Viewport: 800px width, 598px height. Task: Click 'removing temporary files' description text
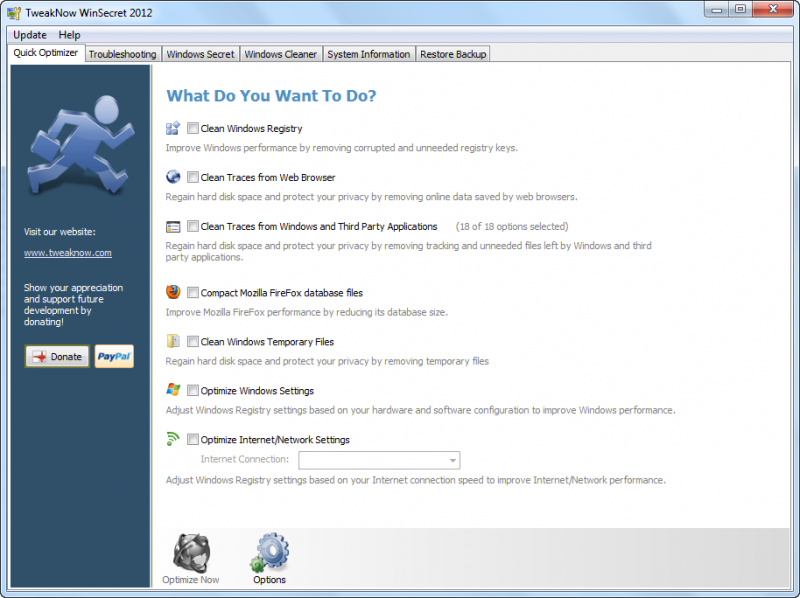coord(327,361)
